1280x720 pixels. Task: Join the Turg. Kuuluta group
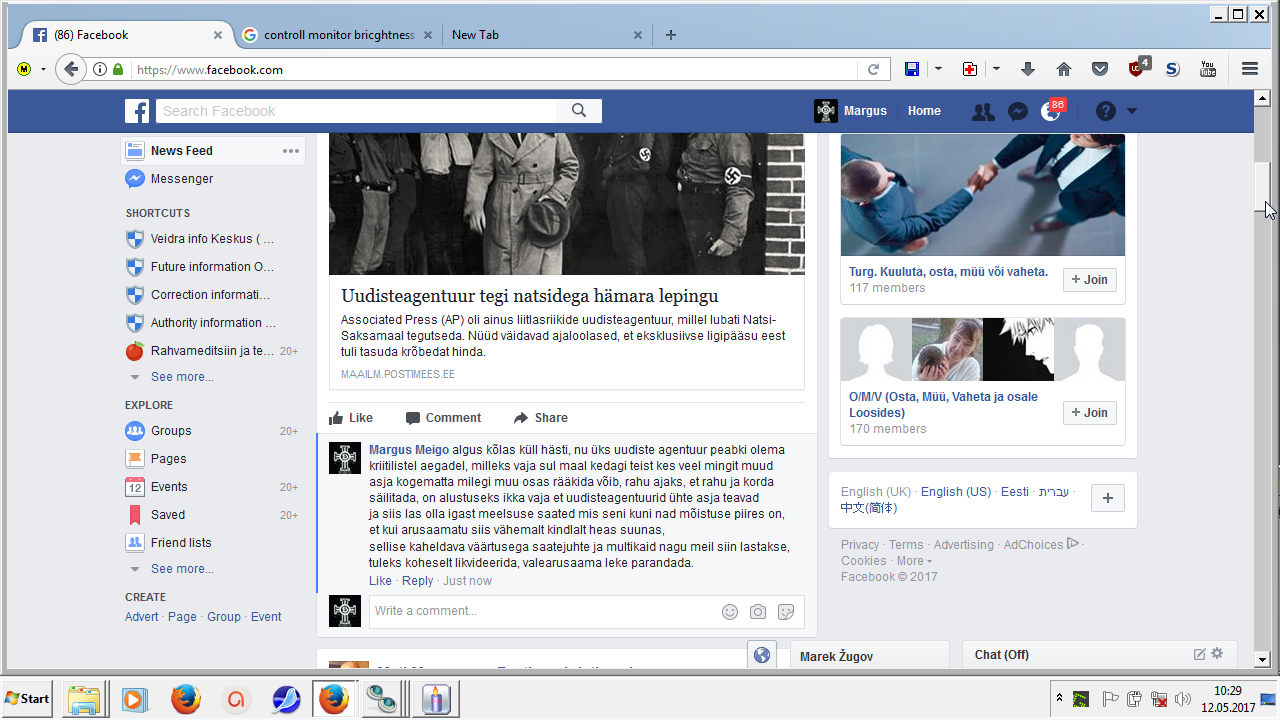click(1089, 280)
